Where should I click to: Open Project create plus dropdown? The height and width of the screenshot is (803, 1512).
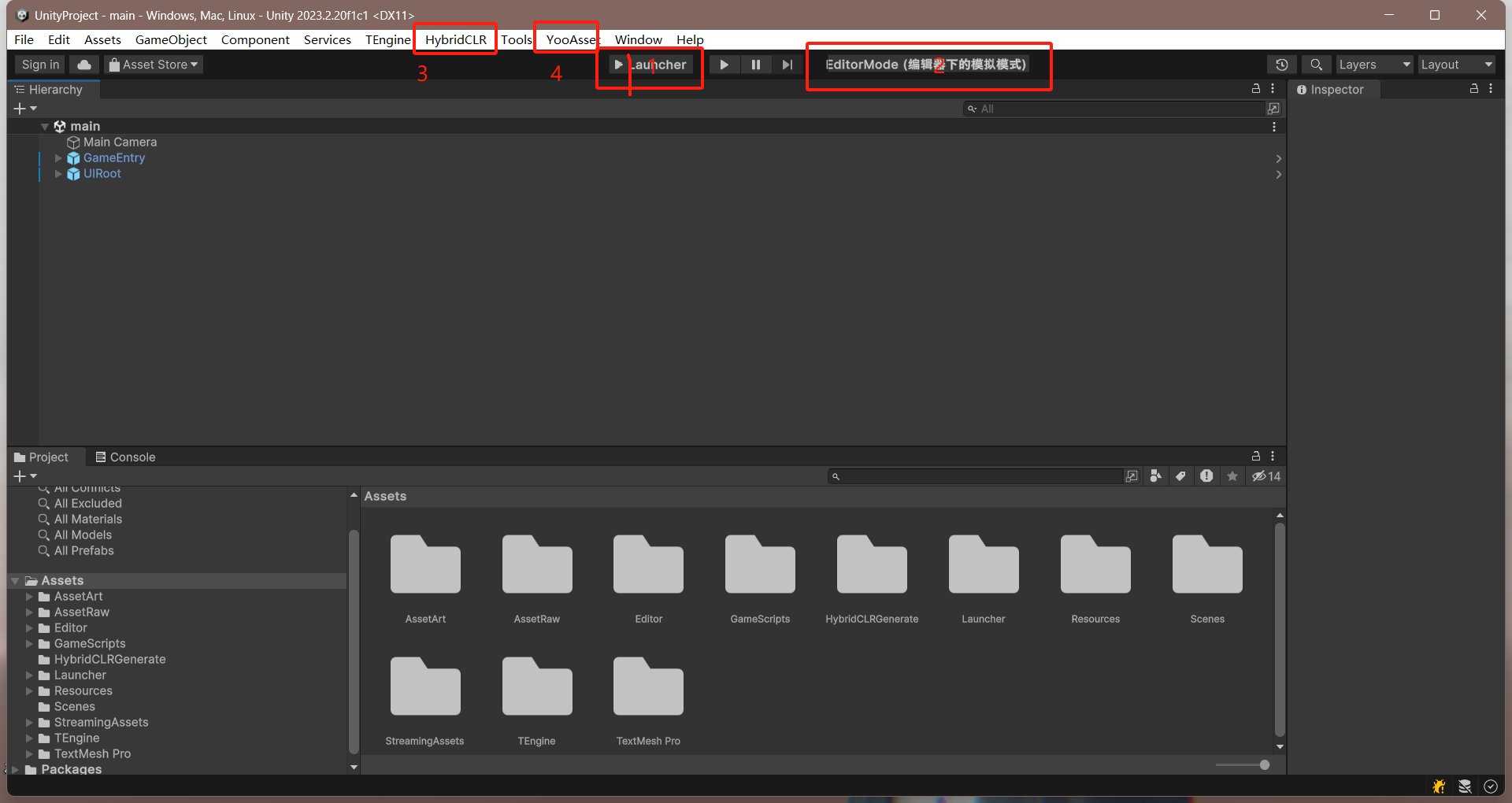pos(25,476)
